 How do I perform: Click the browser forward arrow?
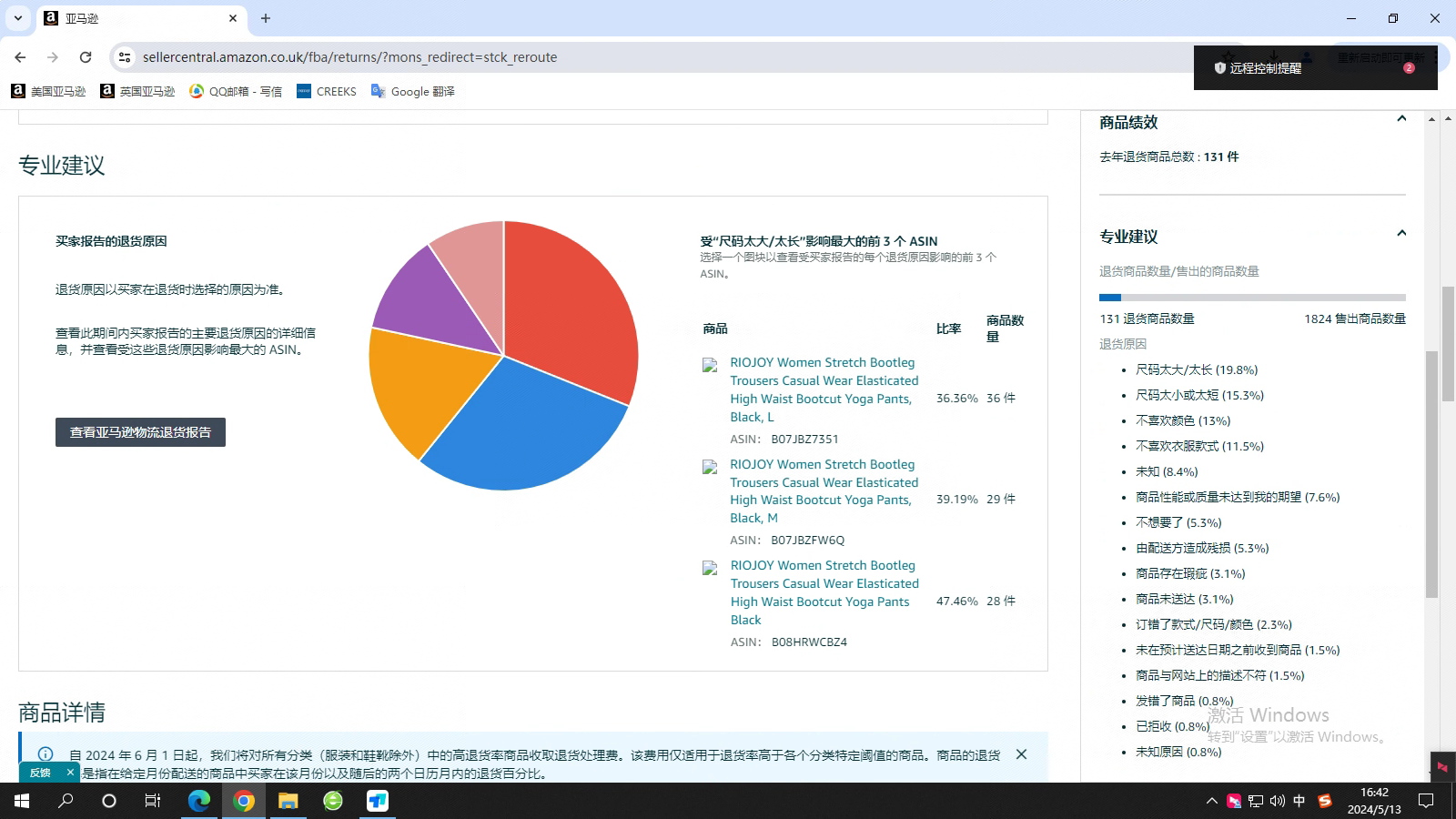coord(53,56)
